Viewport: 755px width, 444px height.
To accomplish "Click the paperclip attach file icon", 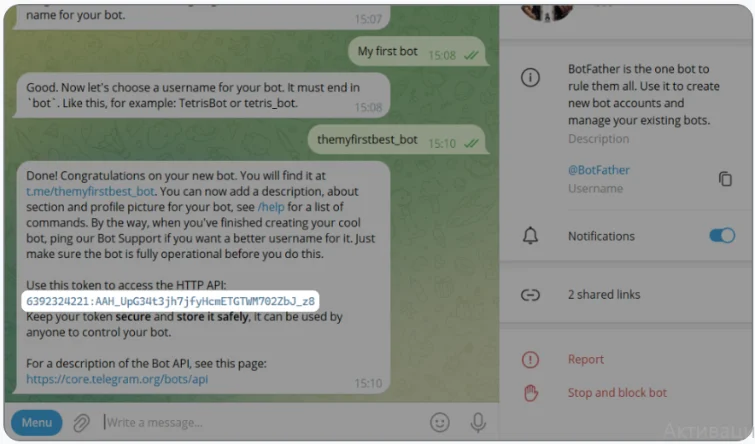I will [x=81, y=423].
